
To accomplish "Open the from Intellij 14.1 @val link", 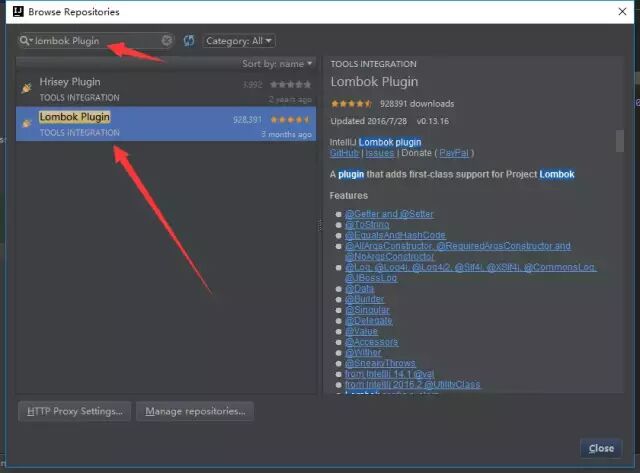I will (x=389, y=374).
